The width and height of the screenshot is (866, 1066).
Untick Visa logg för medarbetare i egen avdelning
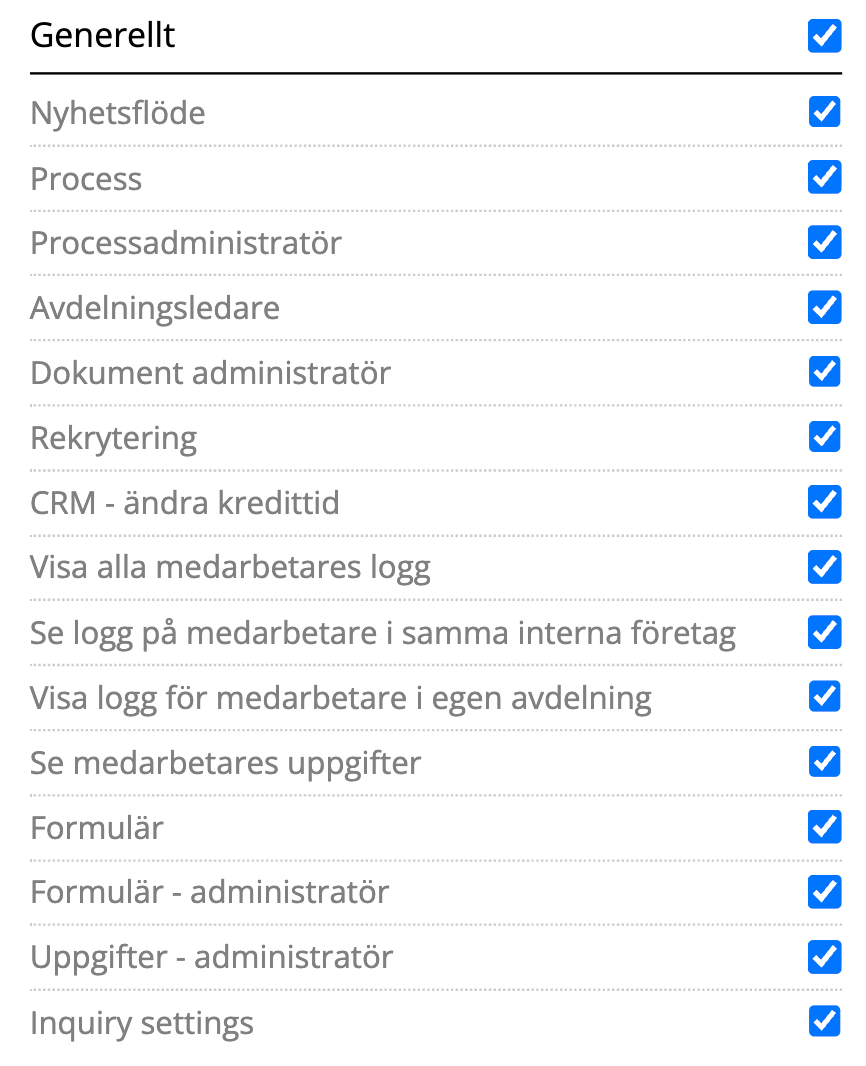(824, 696)
